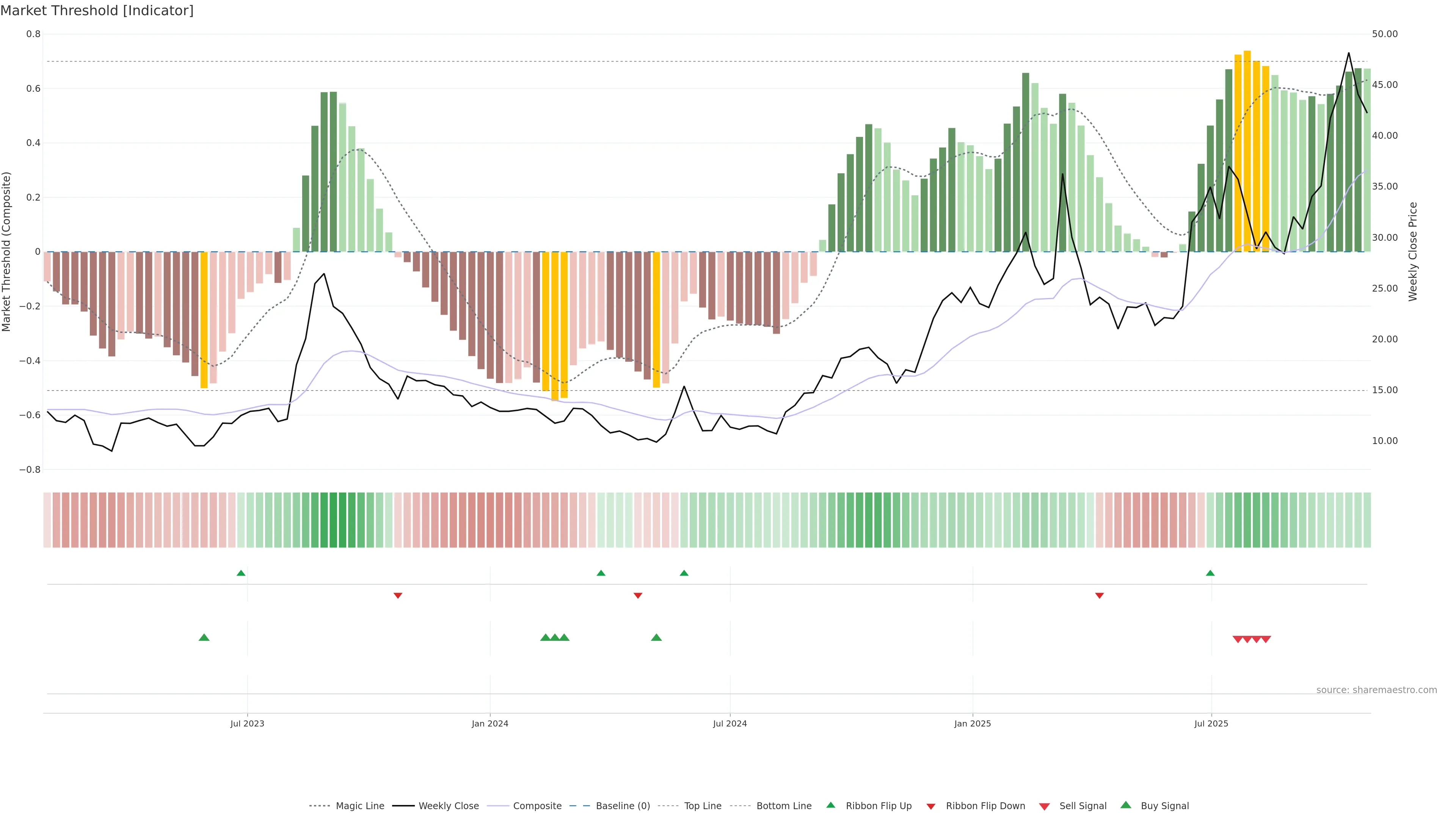Click the Weekly Close Price axis title
The width and height of the screenshot is (1456, 819).
(1413, 251)
